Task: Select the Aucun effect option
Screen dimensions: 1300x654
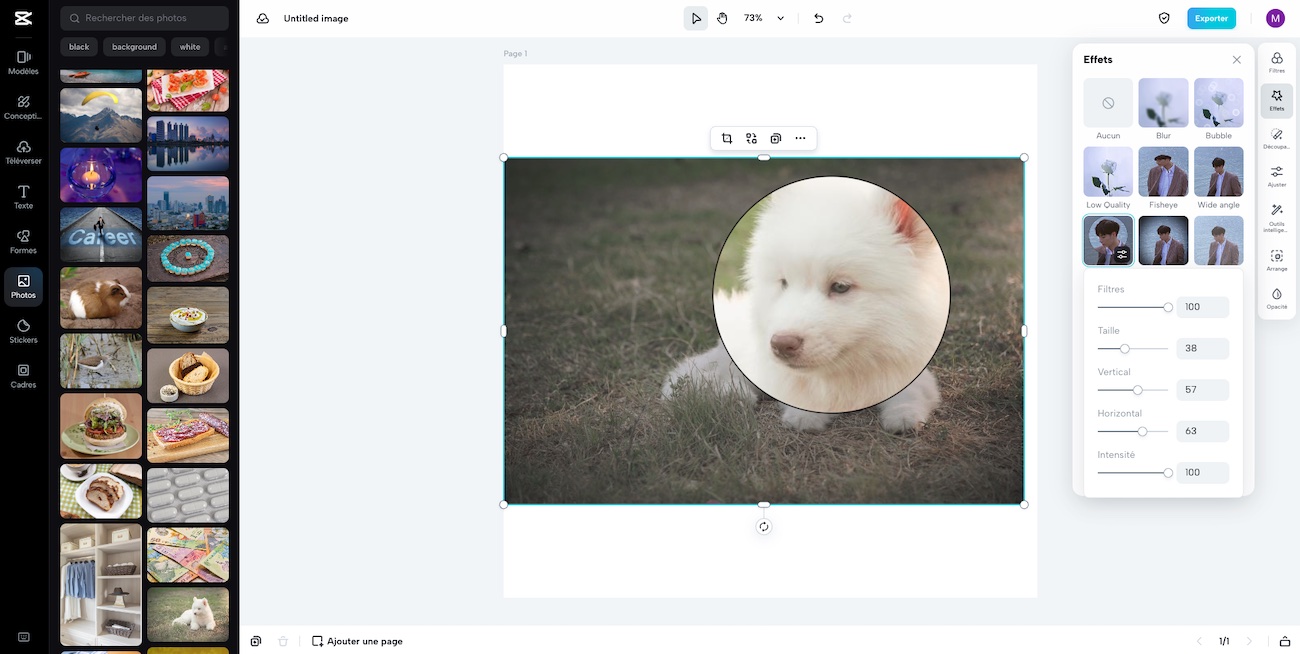Action: click(x=1108, y=104)
